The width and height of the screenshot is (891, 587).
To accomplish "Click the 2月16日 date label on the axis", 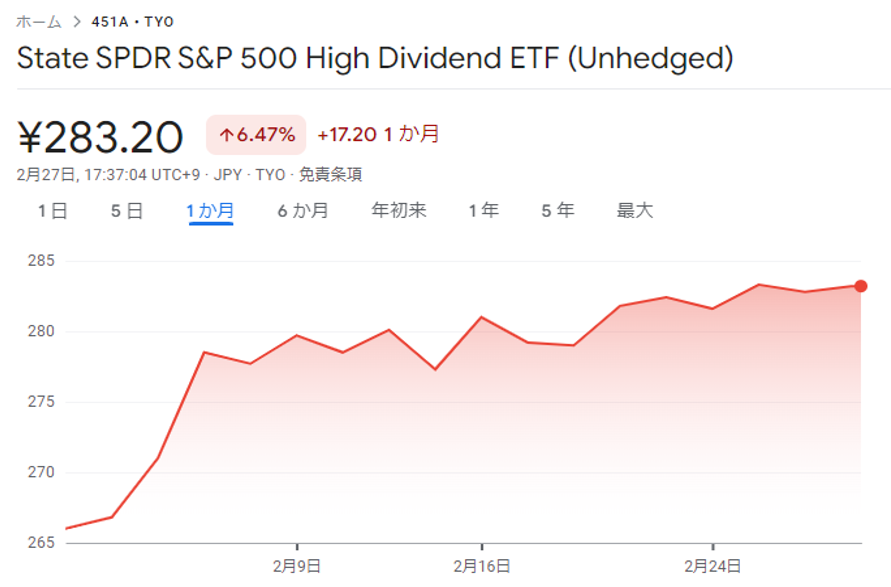I will point(482,565).
